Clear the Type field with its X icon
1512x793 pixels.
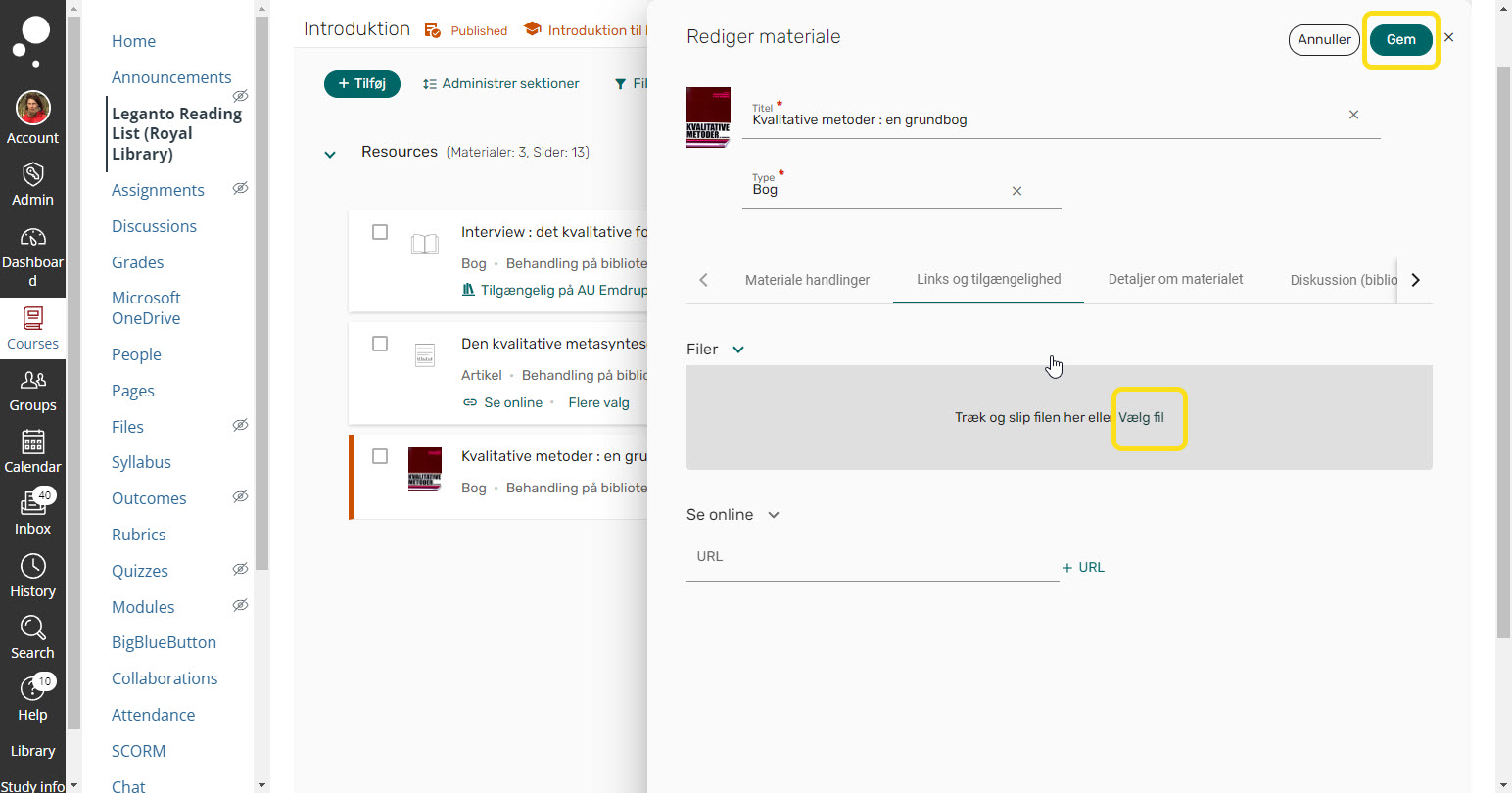point(1016,191)
